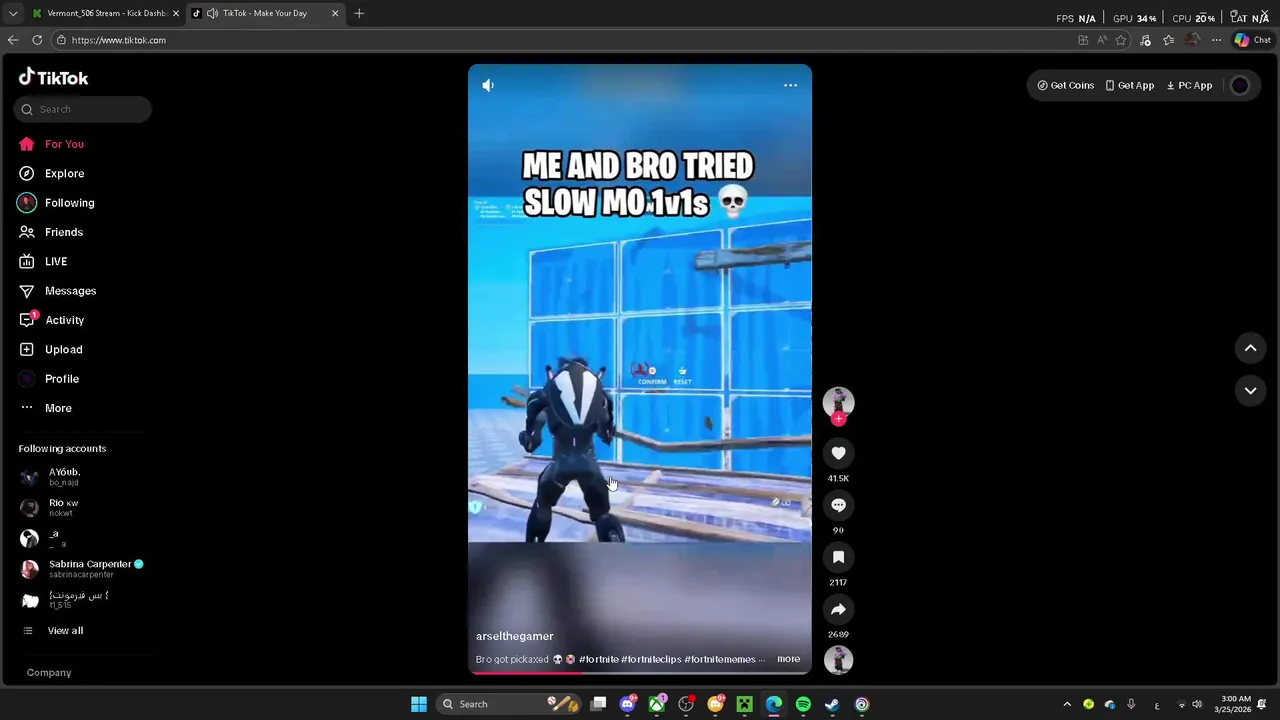1280x720 pixels.
Task: Refresh the page
Action: pos(37,40)
